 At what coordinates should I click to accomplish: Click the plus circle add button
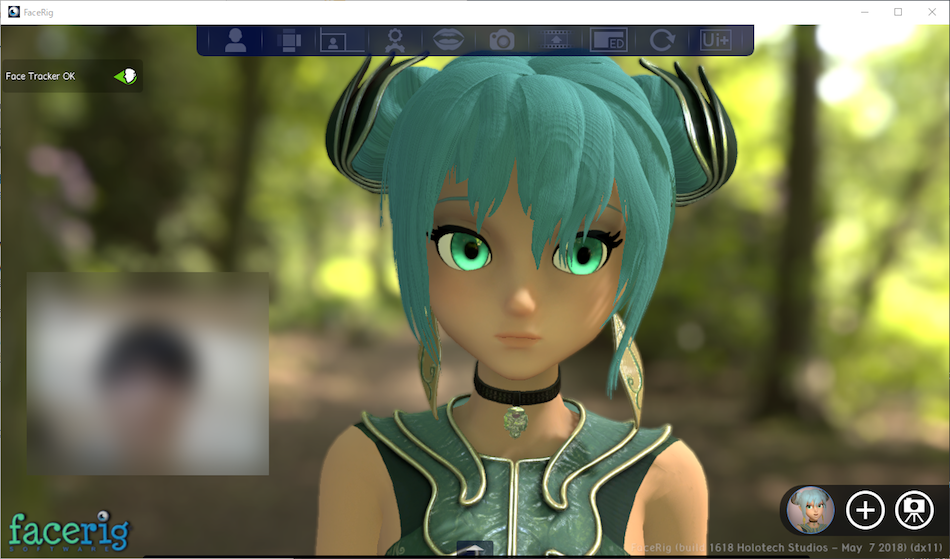865,510
